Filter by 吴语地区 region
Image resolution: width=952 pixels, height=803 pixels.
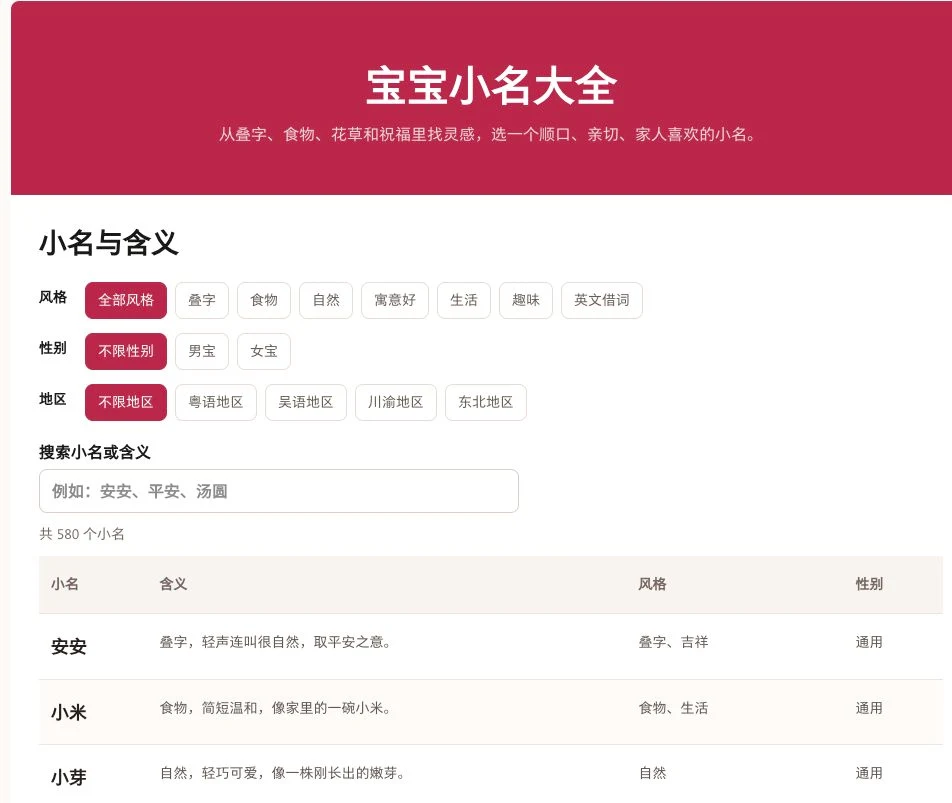(305, 402)
